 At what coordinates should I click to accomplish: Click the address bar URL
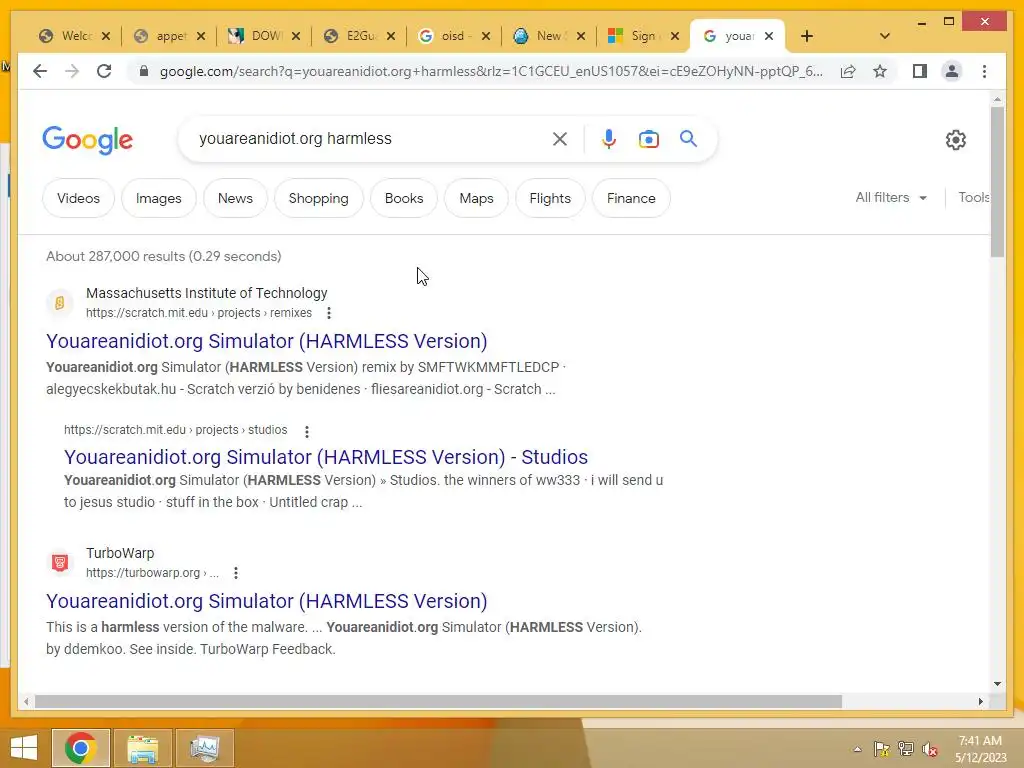click(491, 71)
